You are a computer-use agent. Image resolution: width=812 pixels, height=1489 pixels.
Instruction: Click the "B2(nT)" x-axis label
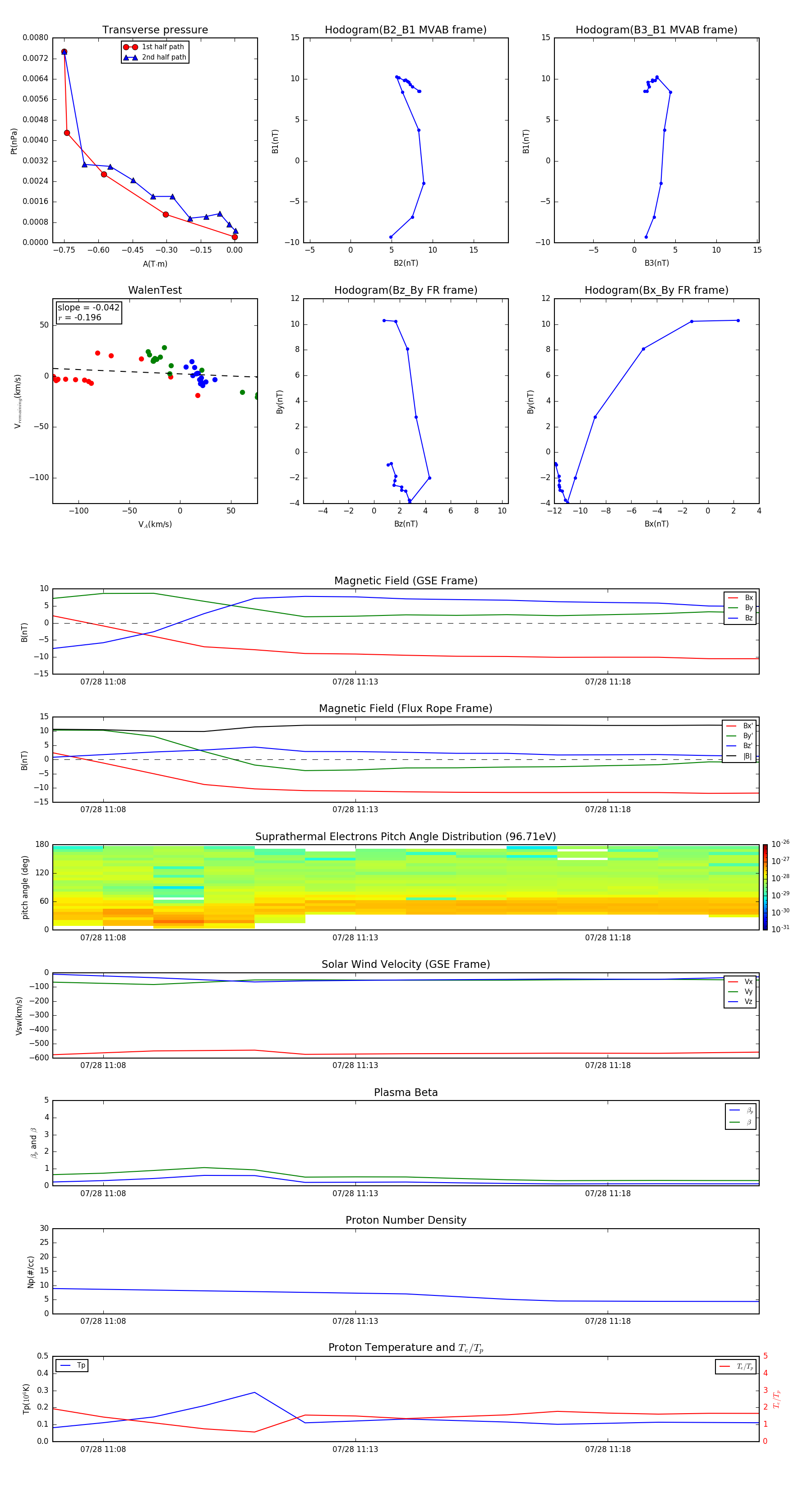(x=406, y=264)
